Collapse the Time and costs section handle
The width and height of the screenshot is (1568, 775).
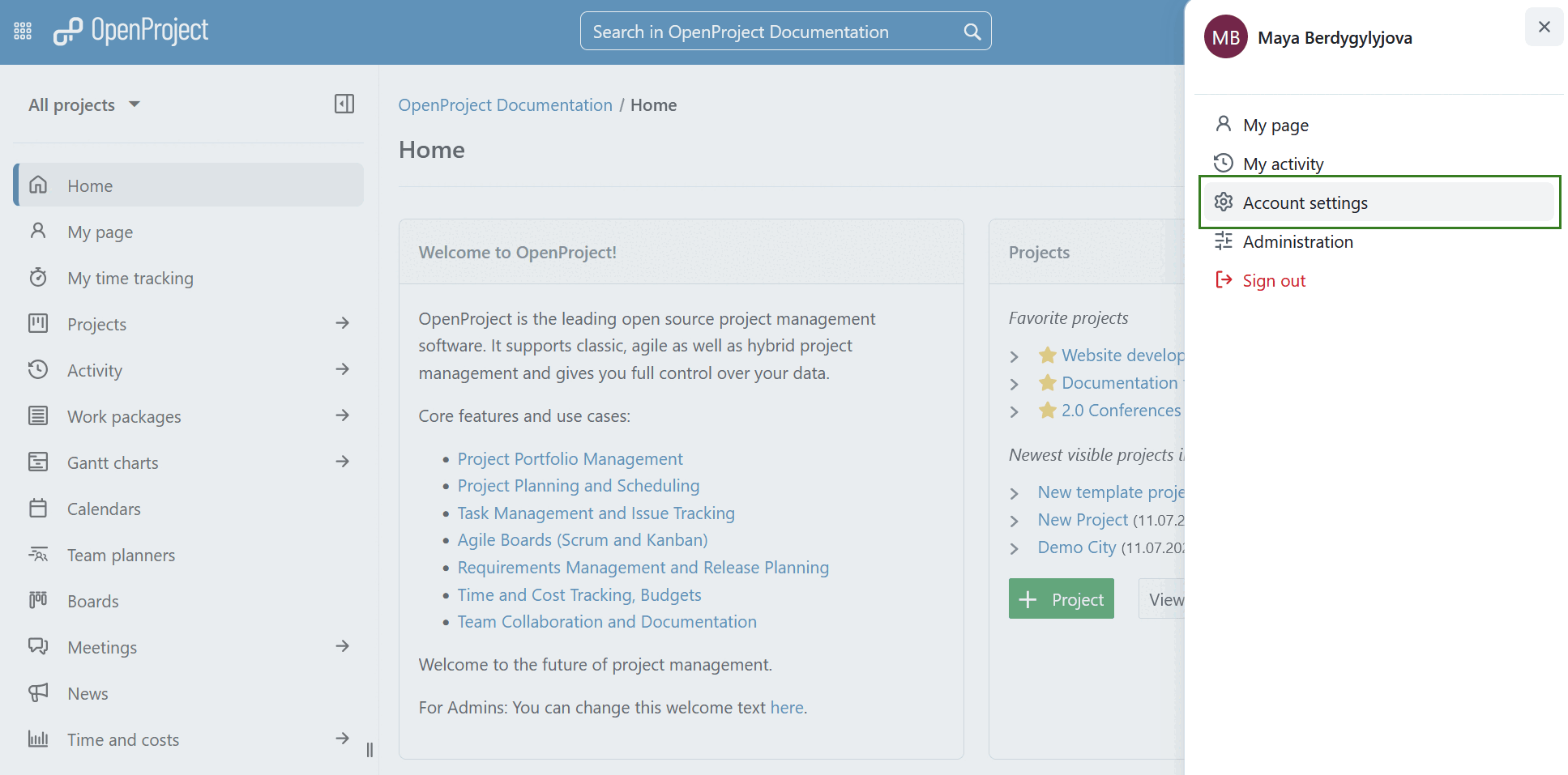coord(370,750)
